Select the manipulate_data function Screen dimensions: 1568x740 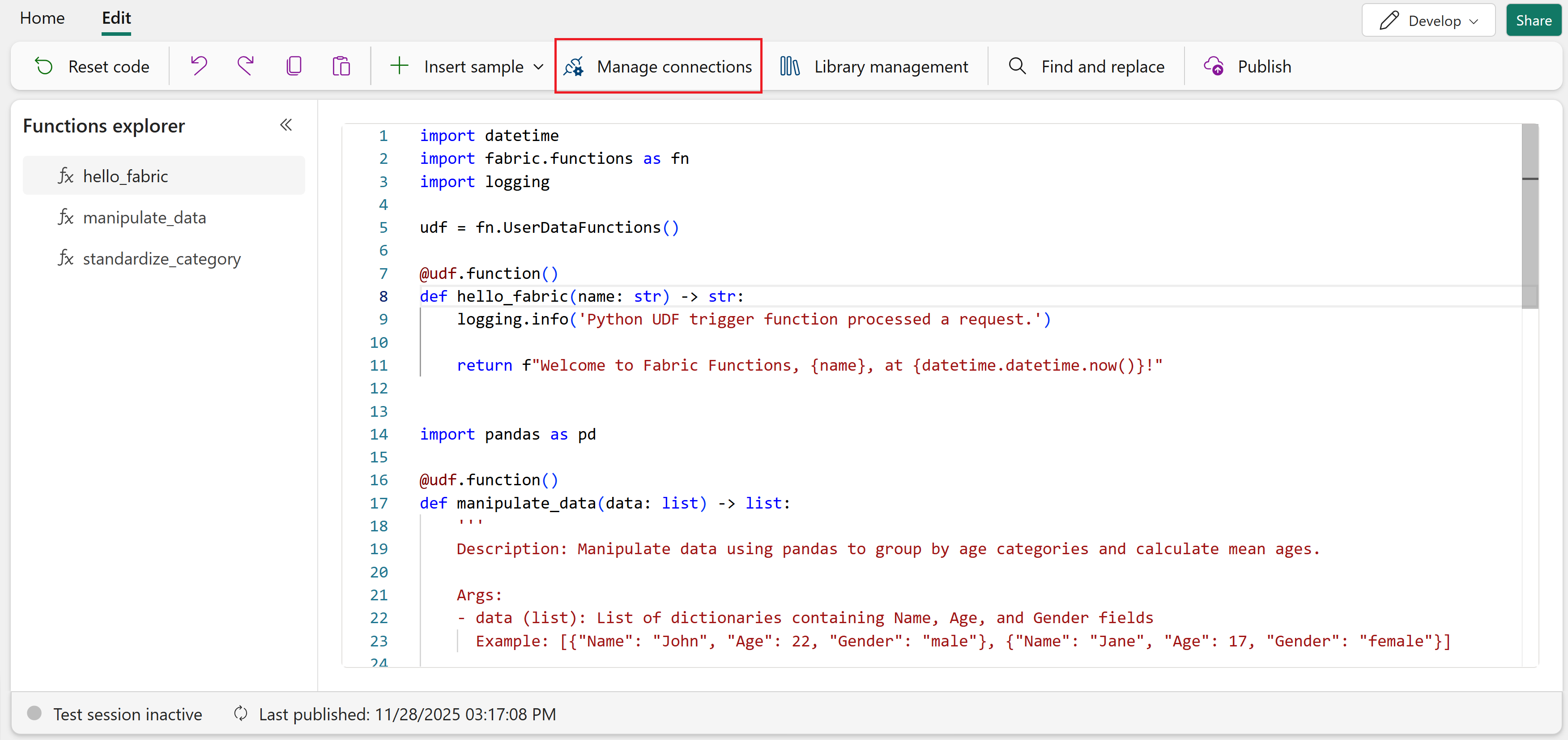pyautogui.click(x=144, y=218)
